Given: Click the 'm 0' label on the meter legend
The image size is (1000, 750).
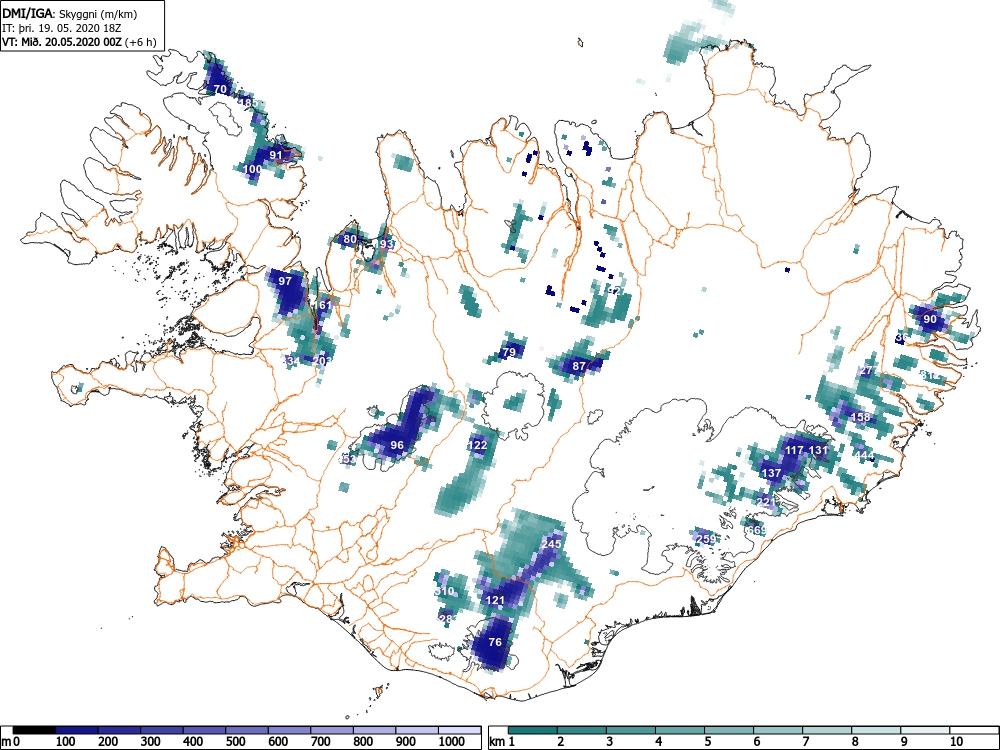Looking at the screenshot, I should pos(11,742).
